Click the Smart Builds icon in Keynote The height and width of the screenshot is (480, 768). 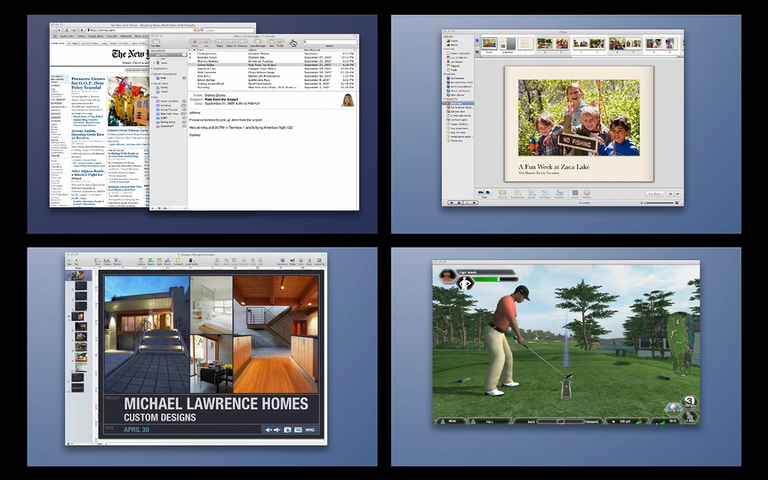[192, 261]
